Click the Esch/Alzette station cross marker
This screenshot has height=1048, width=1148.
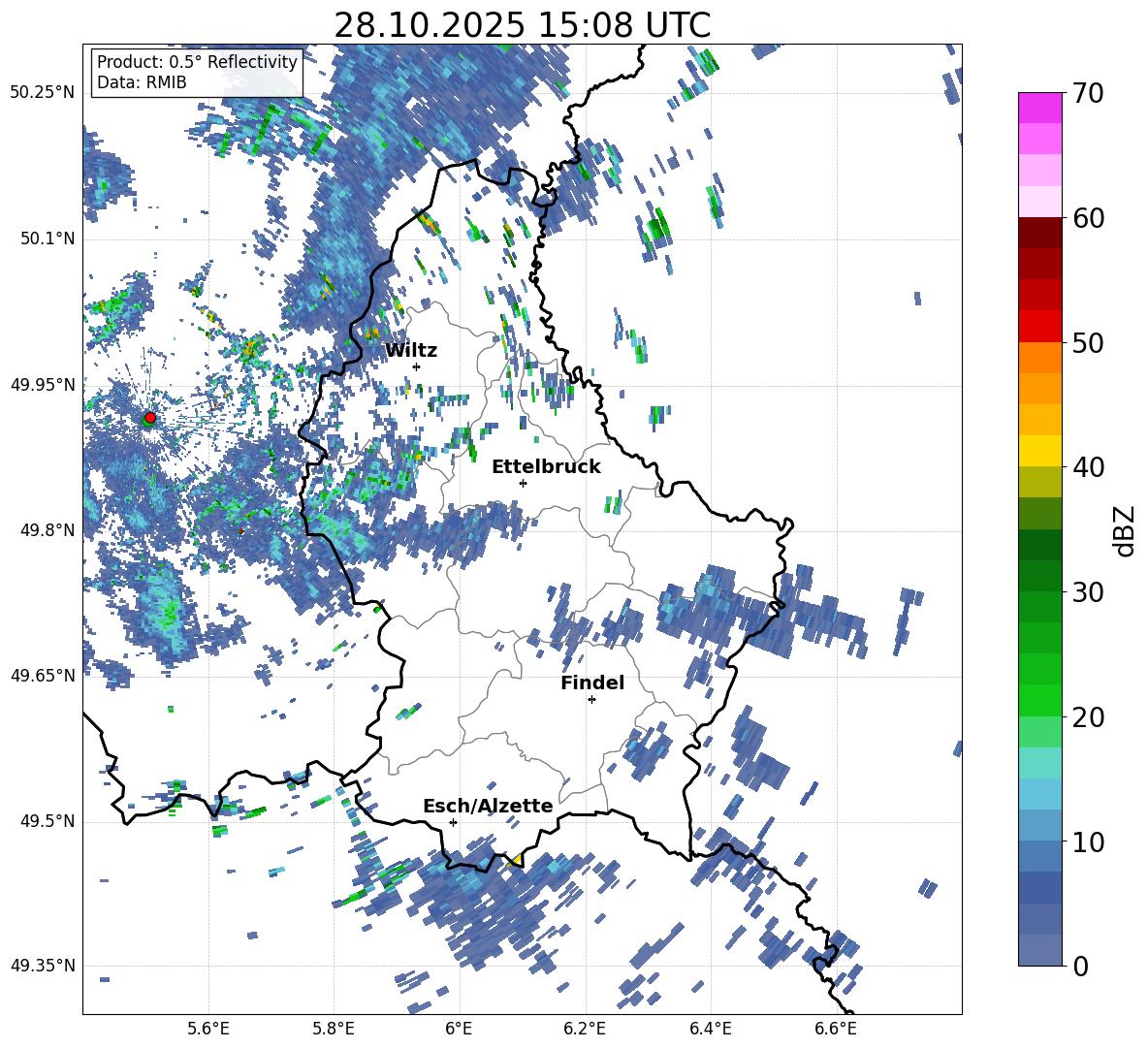(x=453, y=822)
